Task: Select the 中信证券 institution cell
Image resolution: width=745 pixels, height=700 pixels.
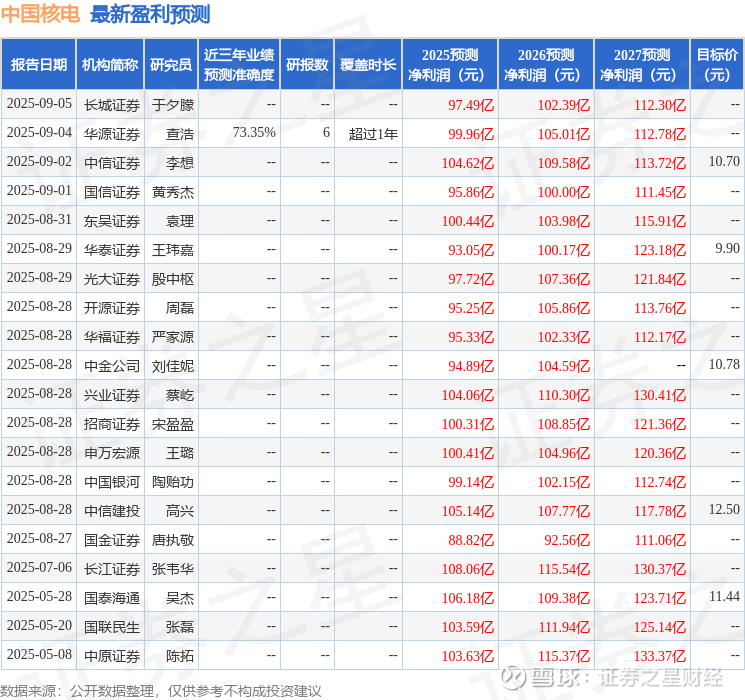Action: click(x=112, y=163)
